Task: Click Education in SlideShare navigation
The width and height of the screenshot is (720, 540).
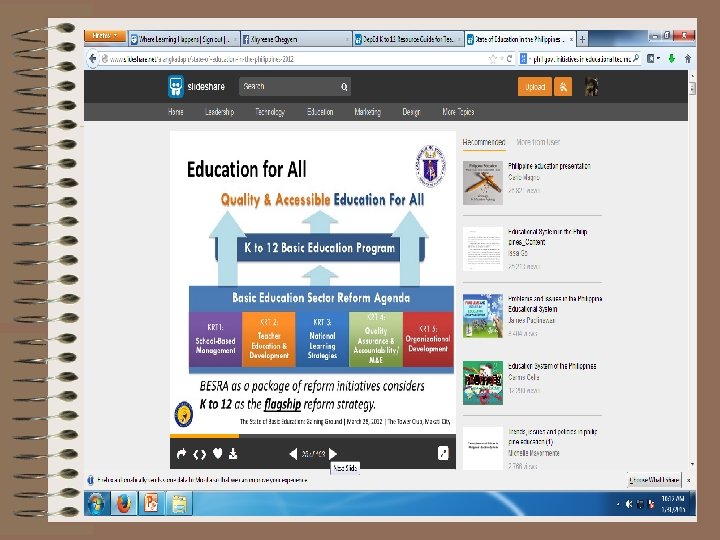Action: point(320,112)
